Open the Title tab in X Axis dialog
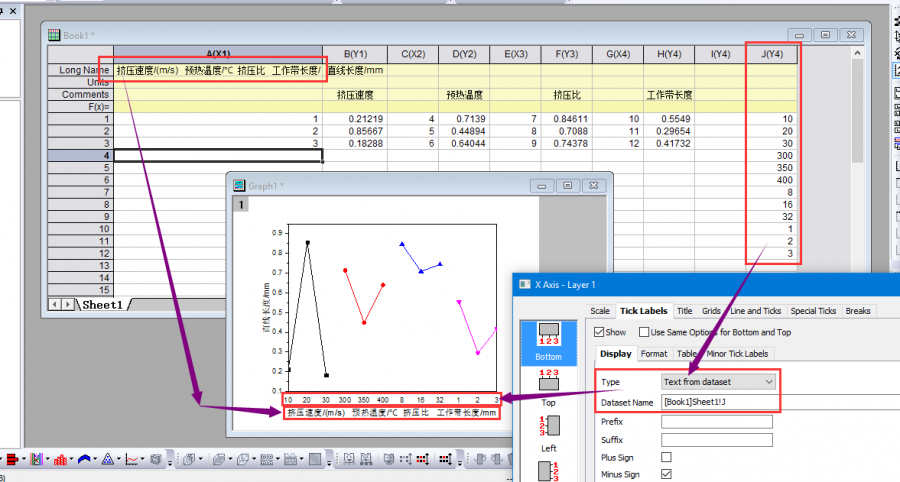 tap(684, 310)
